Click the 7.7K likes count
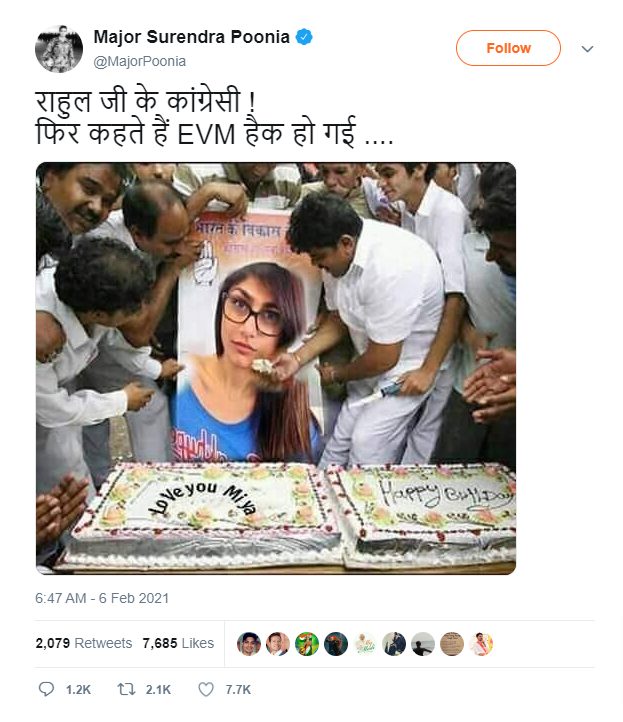The image size is (623, 722). coord(238,690)
